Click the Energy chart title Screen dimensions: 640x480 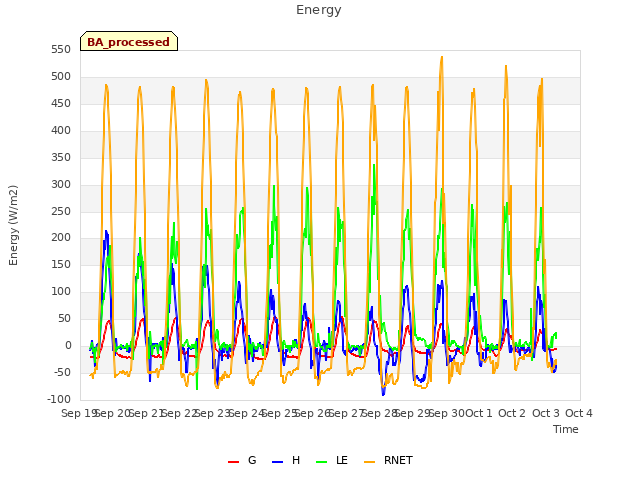pyautogui.click(x=318, y=10)
